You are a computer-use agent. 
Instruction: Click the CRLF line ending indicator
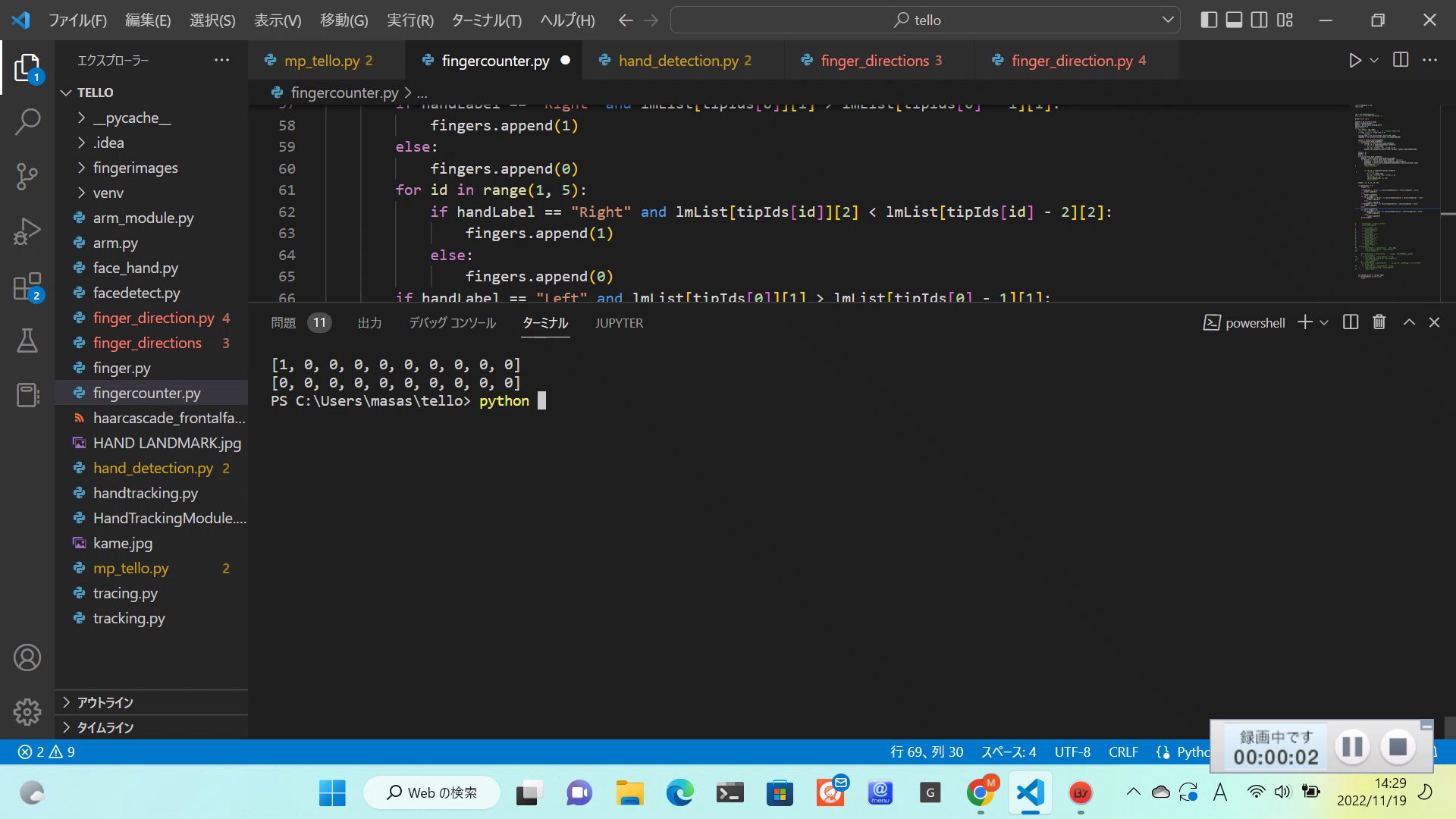point(1123,752)
